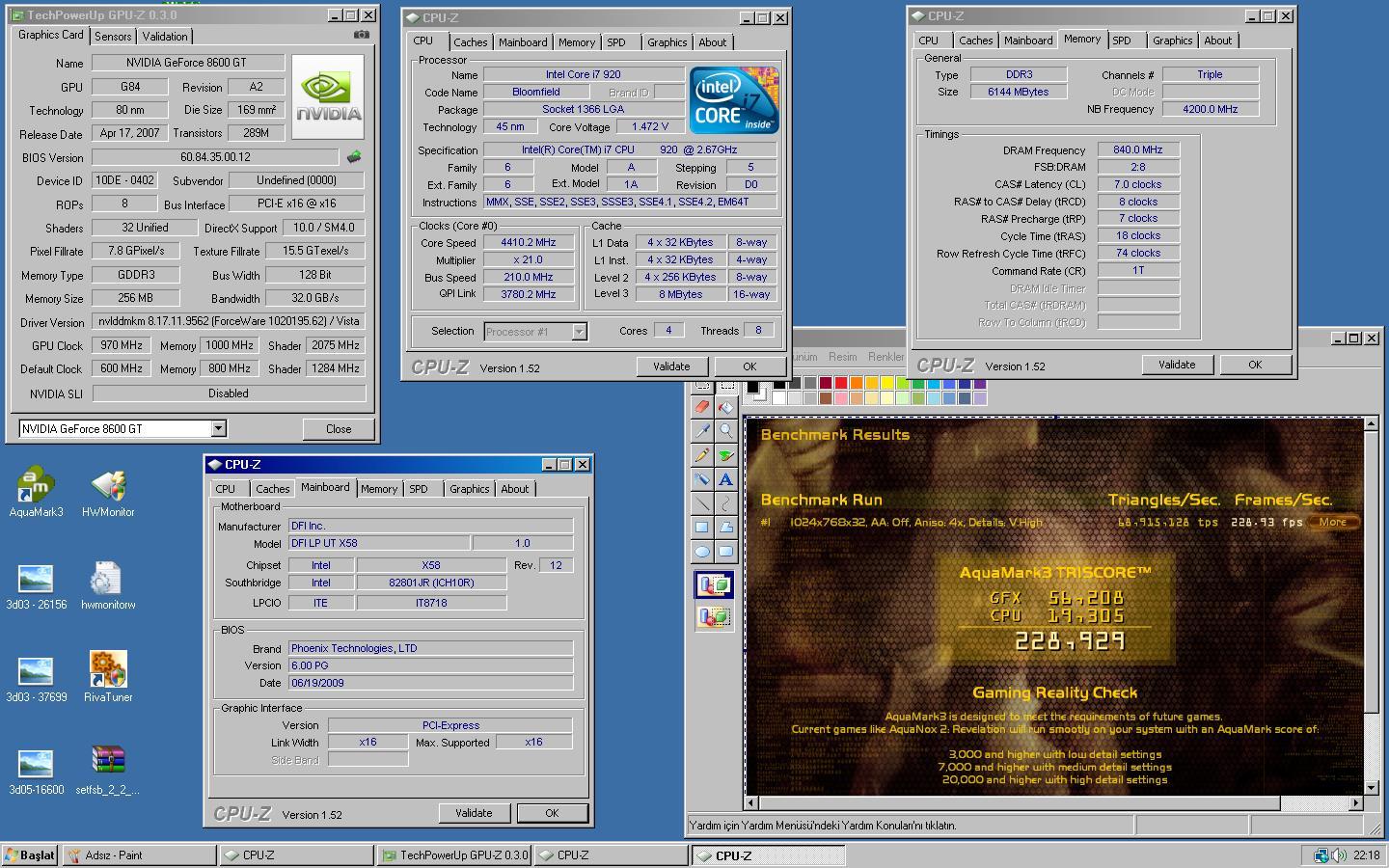Choose the Polygon shape tool
This screenshot has height=868, width=1389.
click(725, 528)
